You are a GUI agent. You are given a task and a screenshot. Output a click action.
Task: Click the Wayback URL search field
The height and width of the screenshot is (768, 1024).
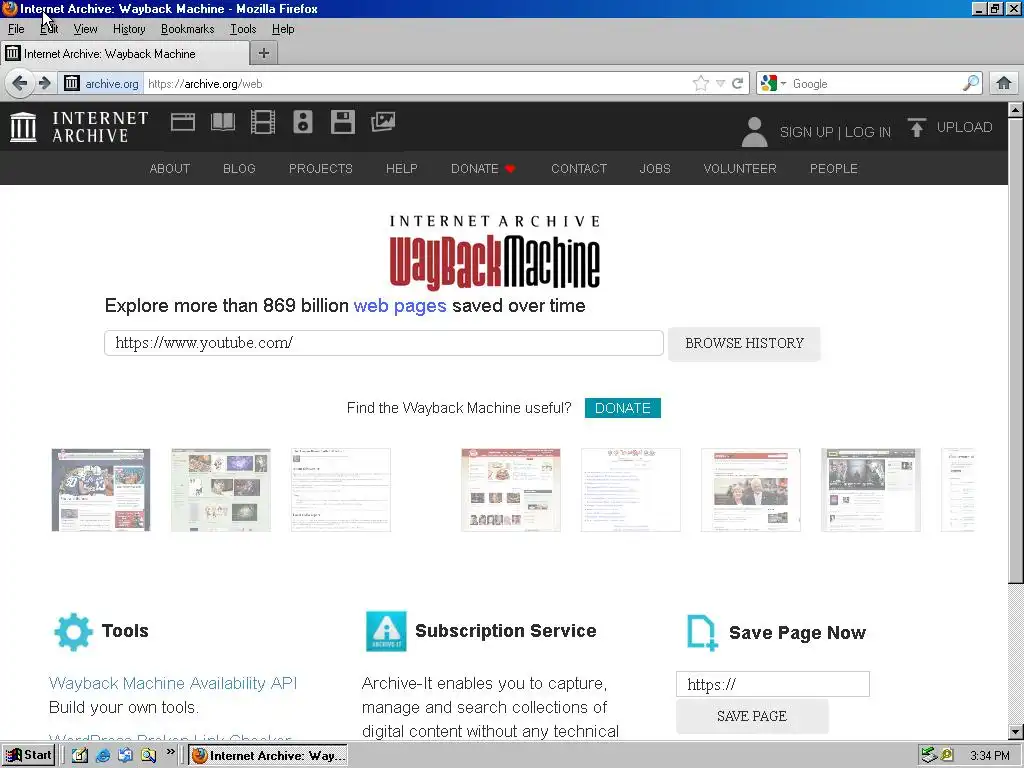pos(384,343)
